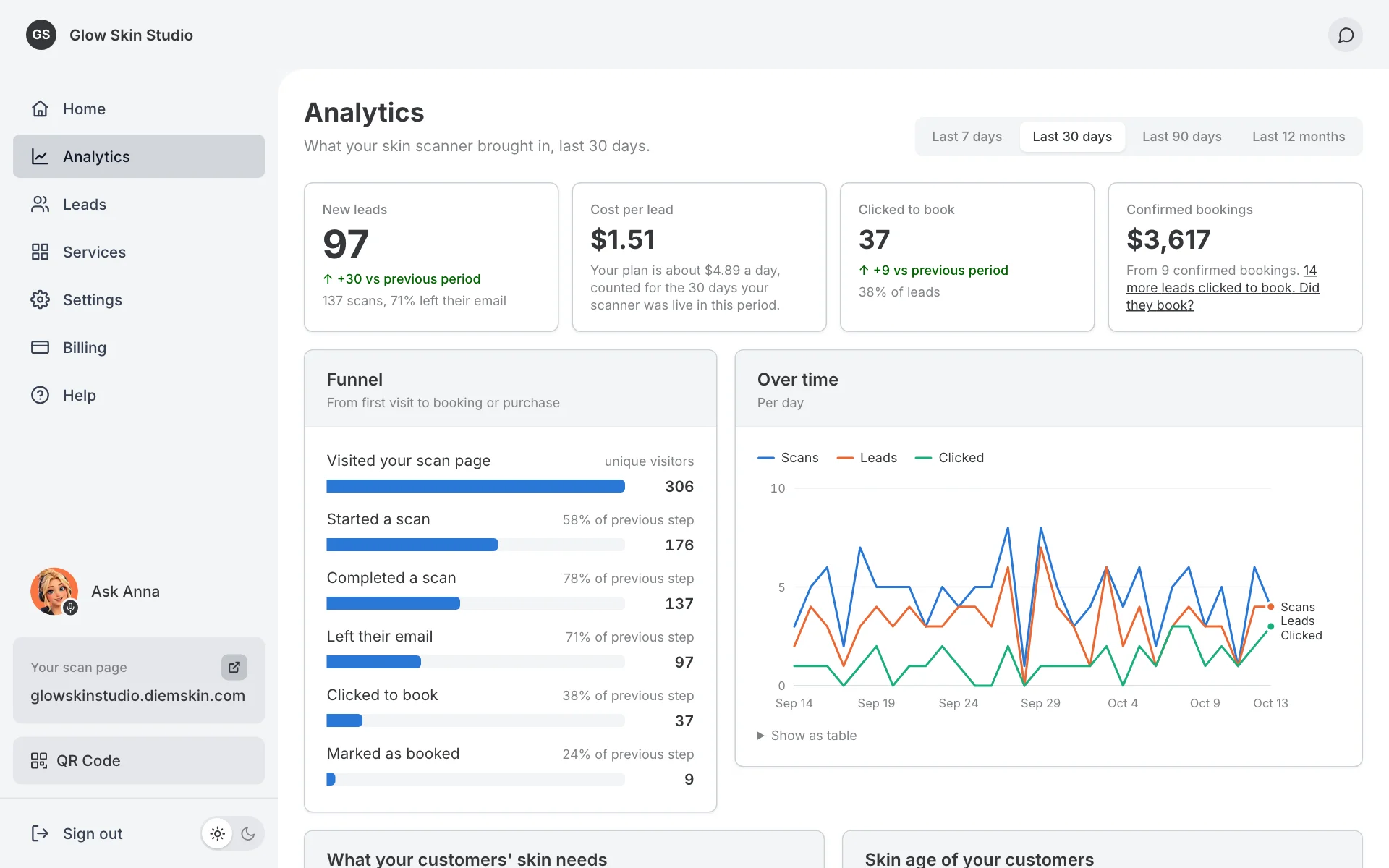Screen dimensions: 1389x868
Task: Click the Confirmed bookings value $3,617
Action: (x=1168, y=239)
